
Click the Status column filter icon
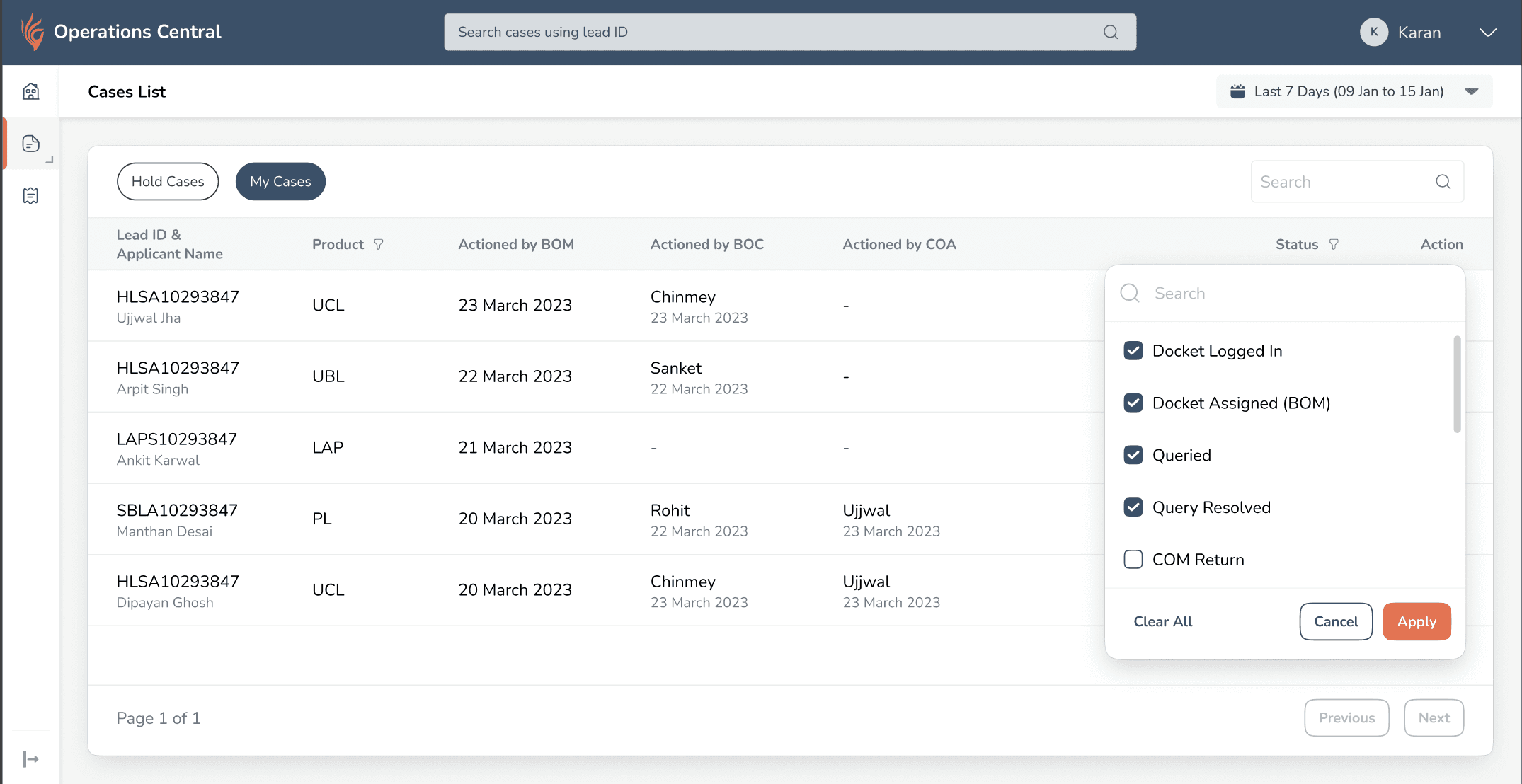[1334, 244]
